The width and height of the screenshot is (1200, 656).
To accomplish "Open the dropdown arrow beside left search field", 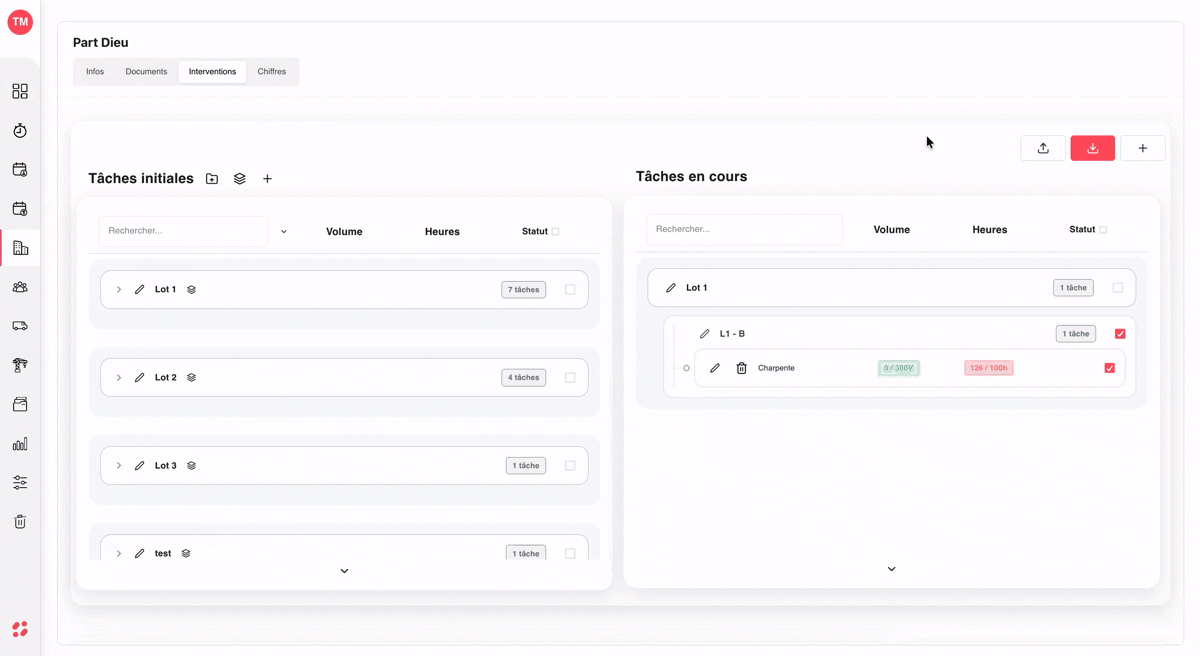I will pyautogui.click(x=284, y=232).
